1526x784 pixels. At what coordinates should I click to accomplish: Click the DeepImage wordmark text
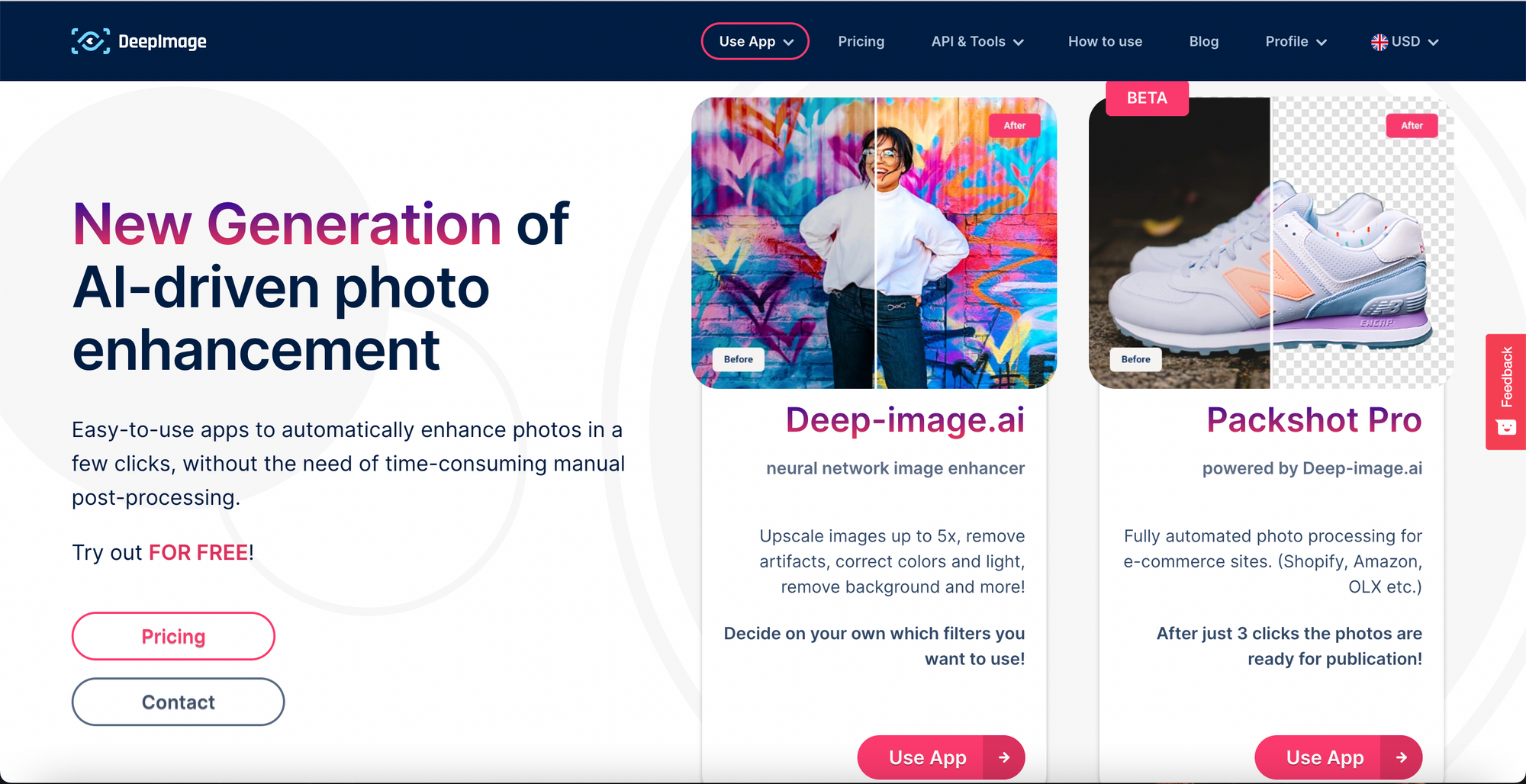point(163,42)
